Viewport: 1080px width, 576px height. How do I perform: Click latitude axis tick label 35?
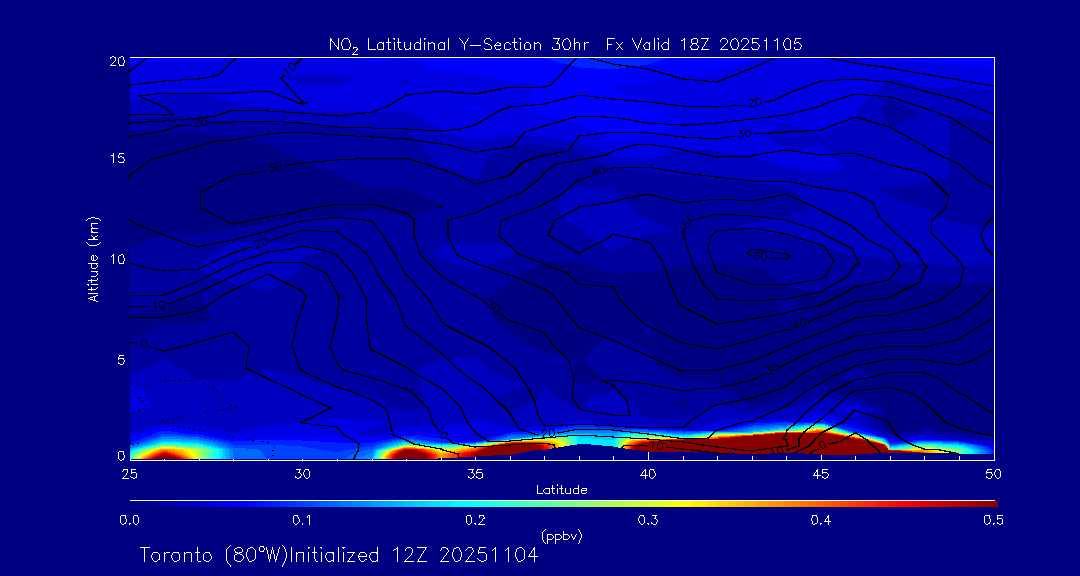(475, 473)
